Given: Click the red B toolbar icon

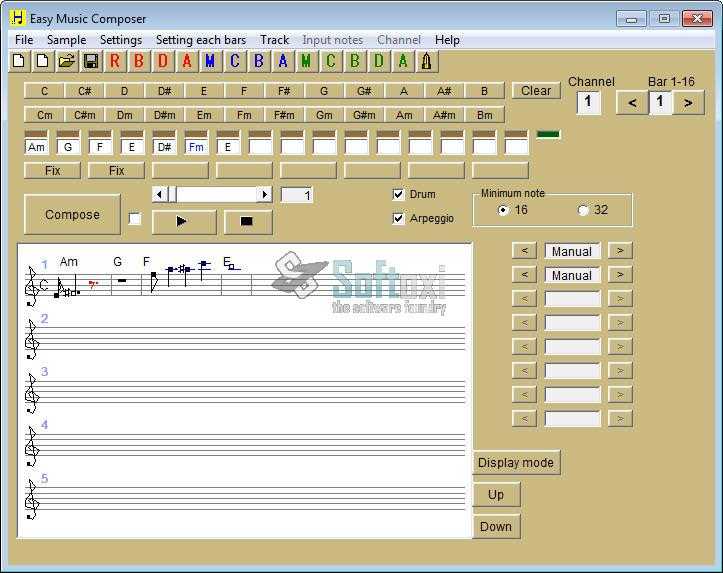Looking at the screenshot, I should [139, 61].
